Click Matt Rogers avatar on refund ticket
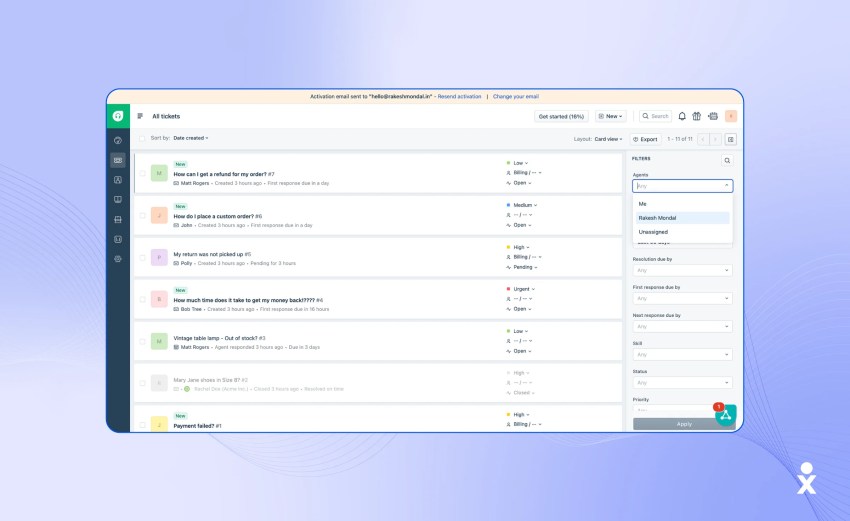Image resolution: width=850 pixels, height=521 pixels. click(x=159, y=173)
